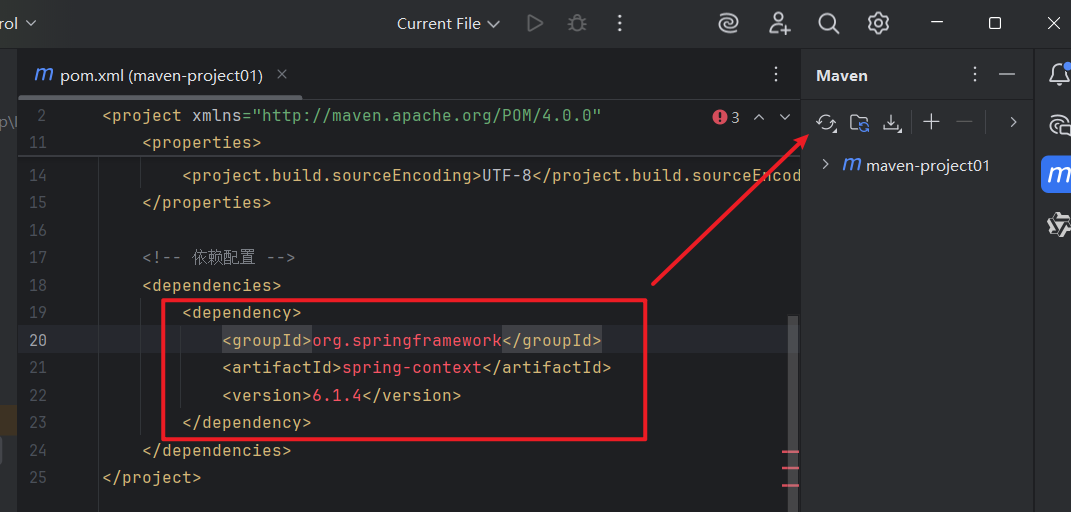Viewport: 1071px width, 512px height.
Task: Open Search Everywhere magnifier
Action: [829, 23]
